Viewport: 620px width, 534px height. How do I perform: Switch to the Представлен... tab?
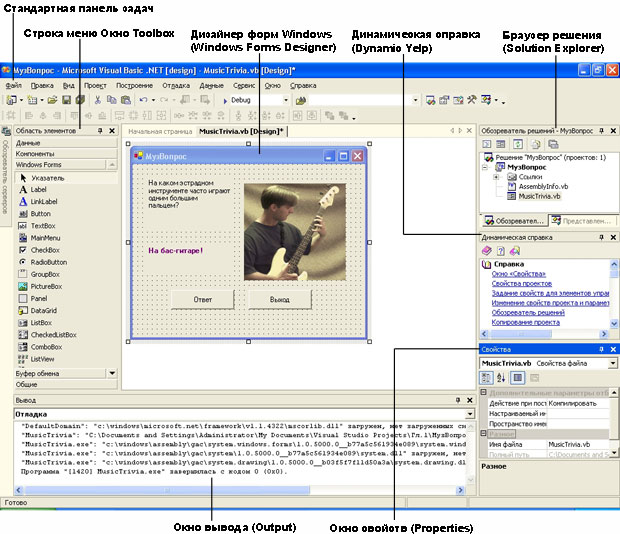pos(583,221)
